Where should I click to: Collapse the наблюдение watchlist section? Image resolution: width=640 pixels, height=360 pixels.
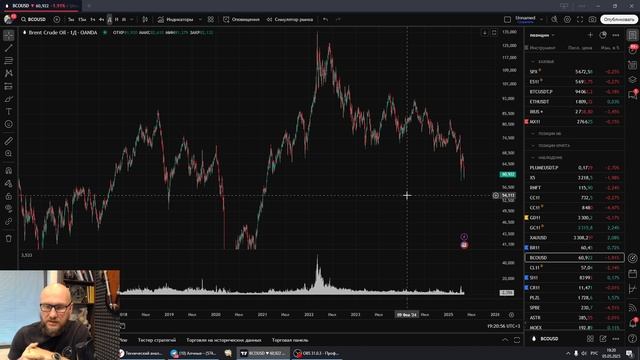tap(533, 157)
